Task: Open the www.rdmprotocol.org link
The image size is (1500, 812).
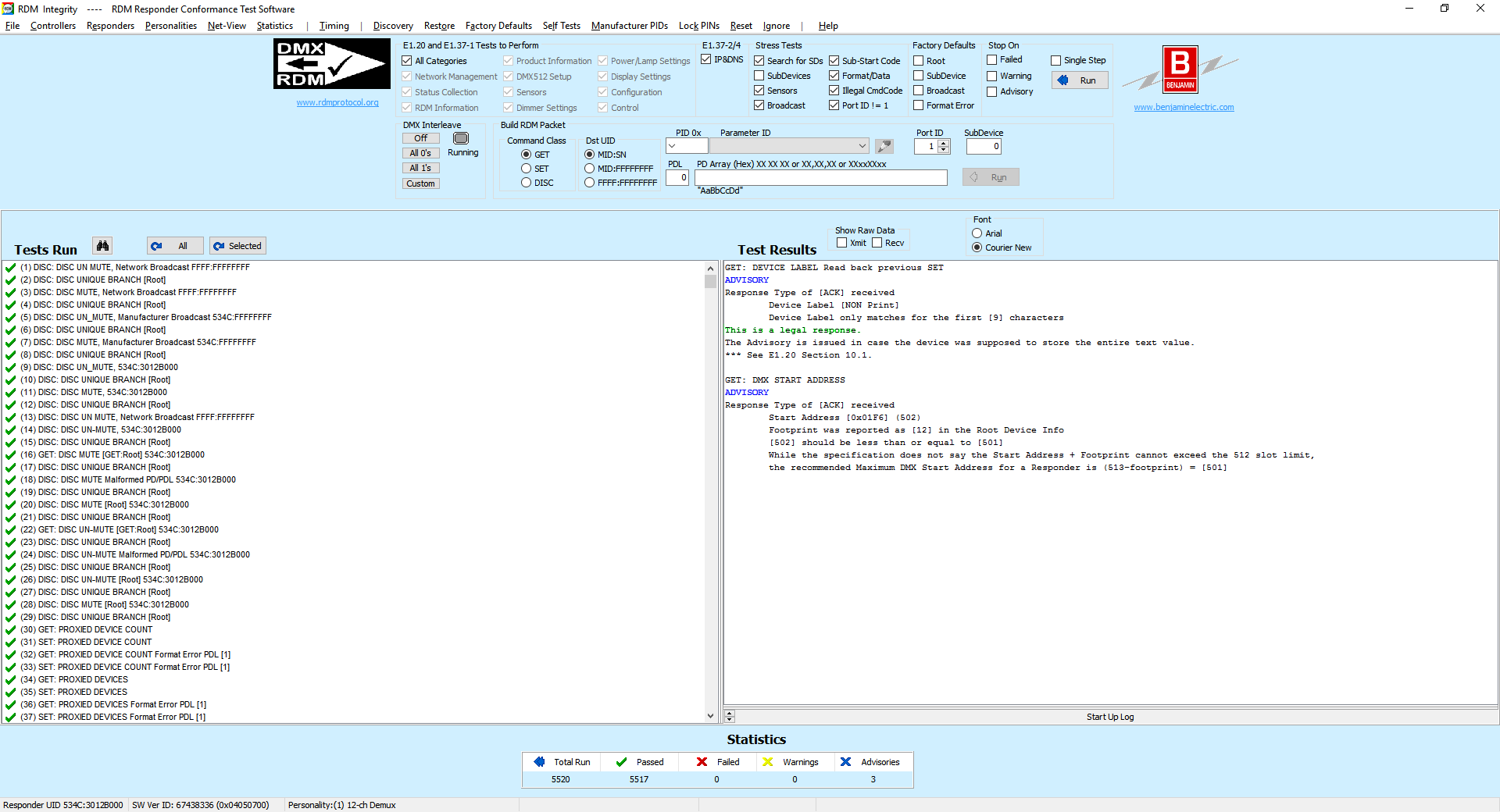Action: (337, 102)
